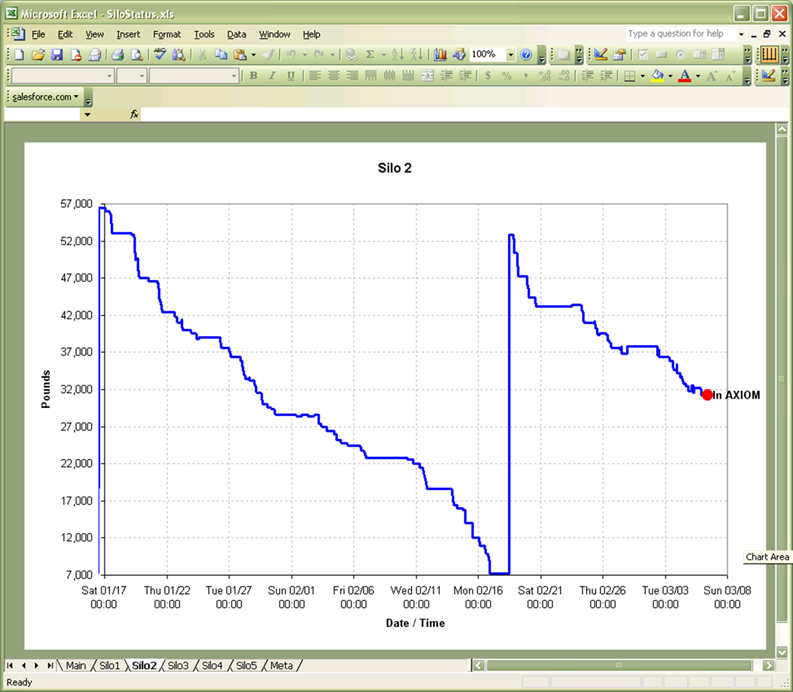Viewport: 793px width, 692px height.
Task: Switch to the Main sheet tab
Action: (75, 666)
